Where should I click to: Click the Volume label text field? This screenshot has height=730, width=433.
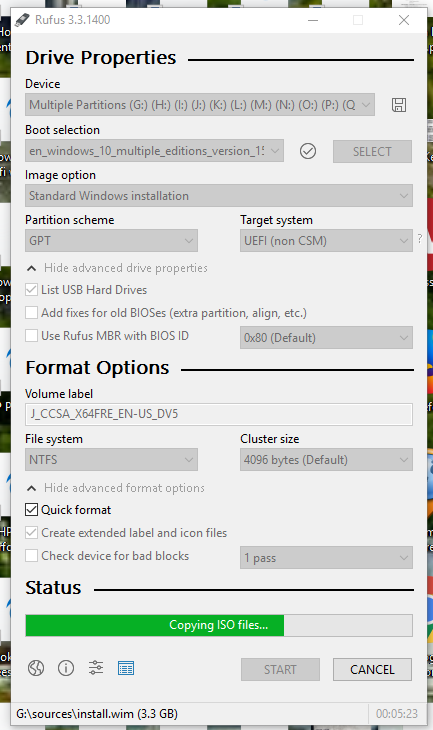point(219,414)
